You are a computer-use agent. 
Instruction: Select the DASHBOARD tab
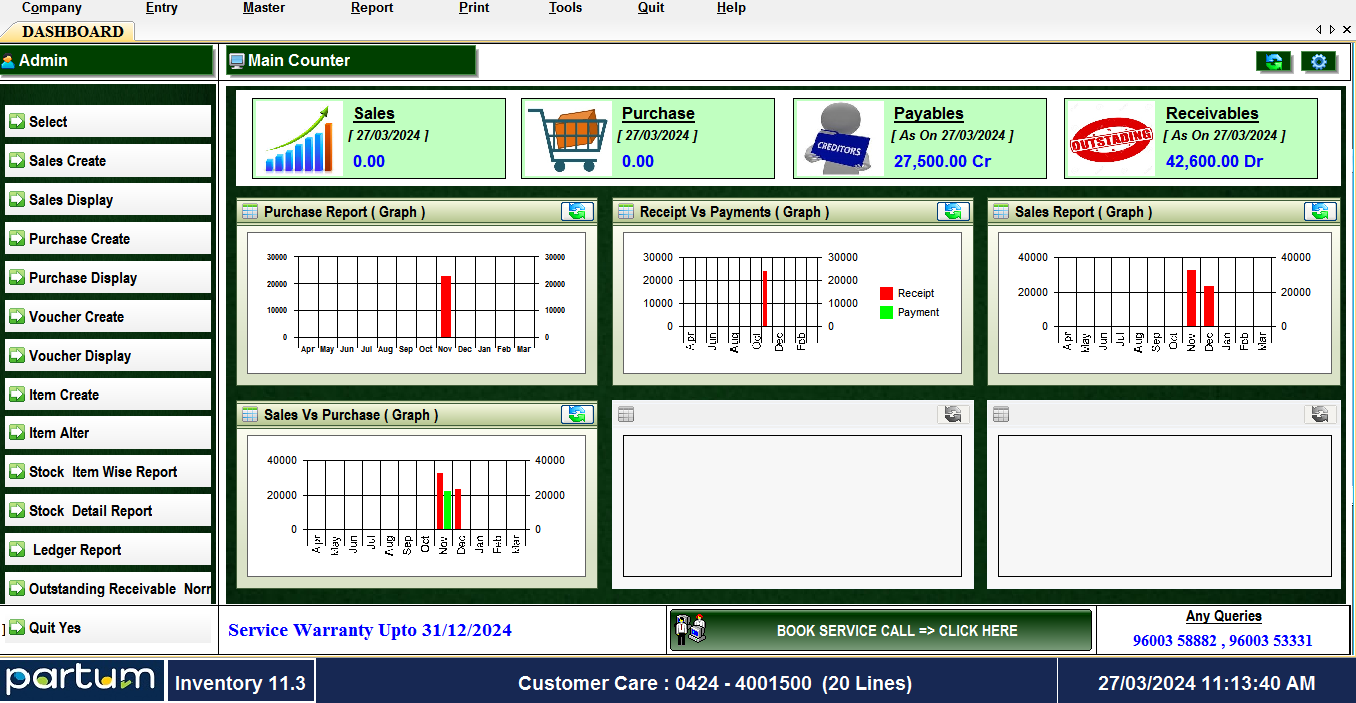73,32
